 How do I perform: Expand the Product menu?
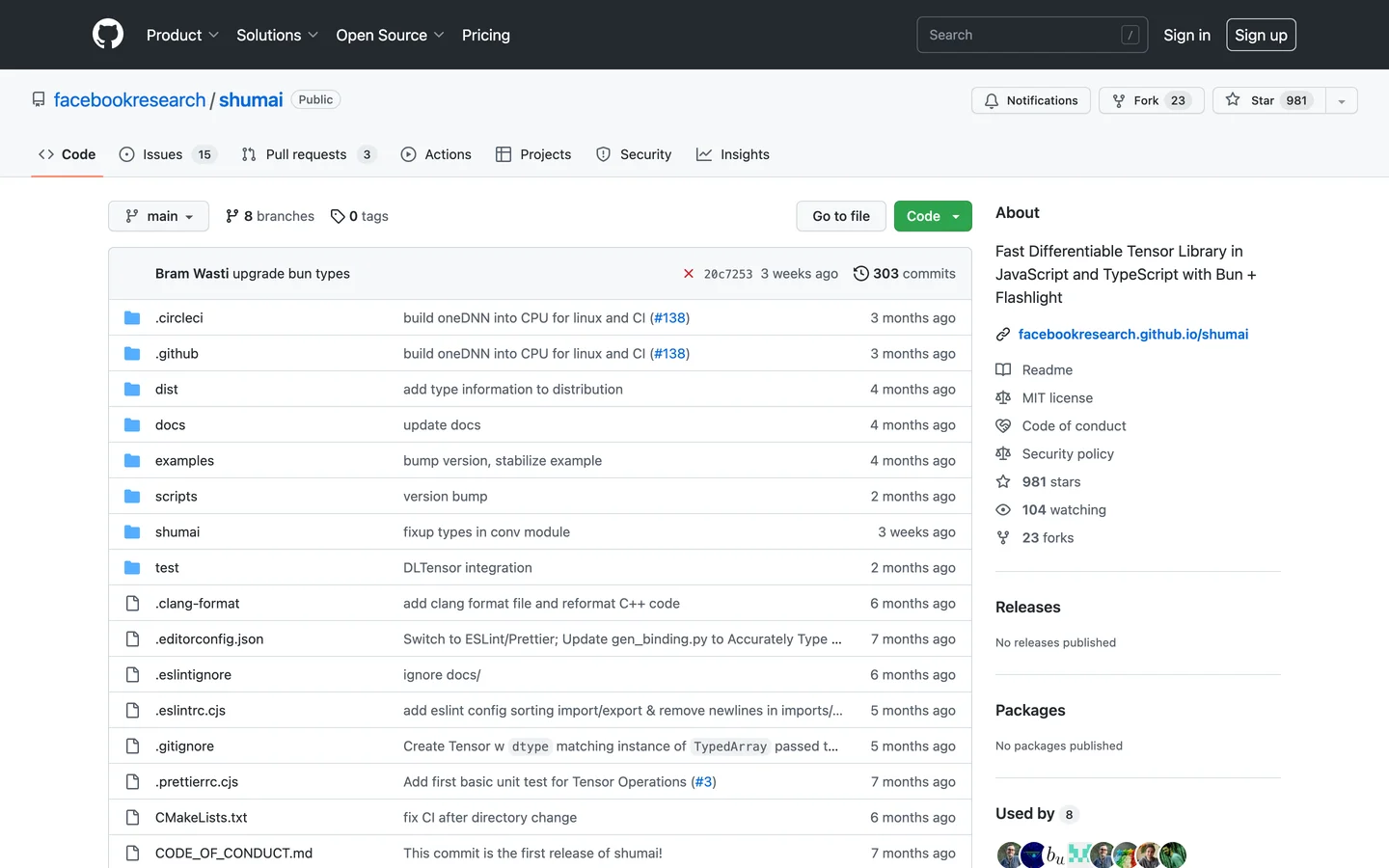182,35
